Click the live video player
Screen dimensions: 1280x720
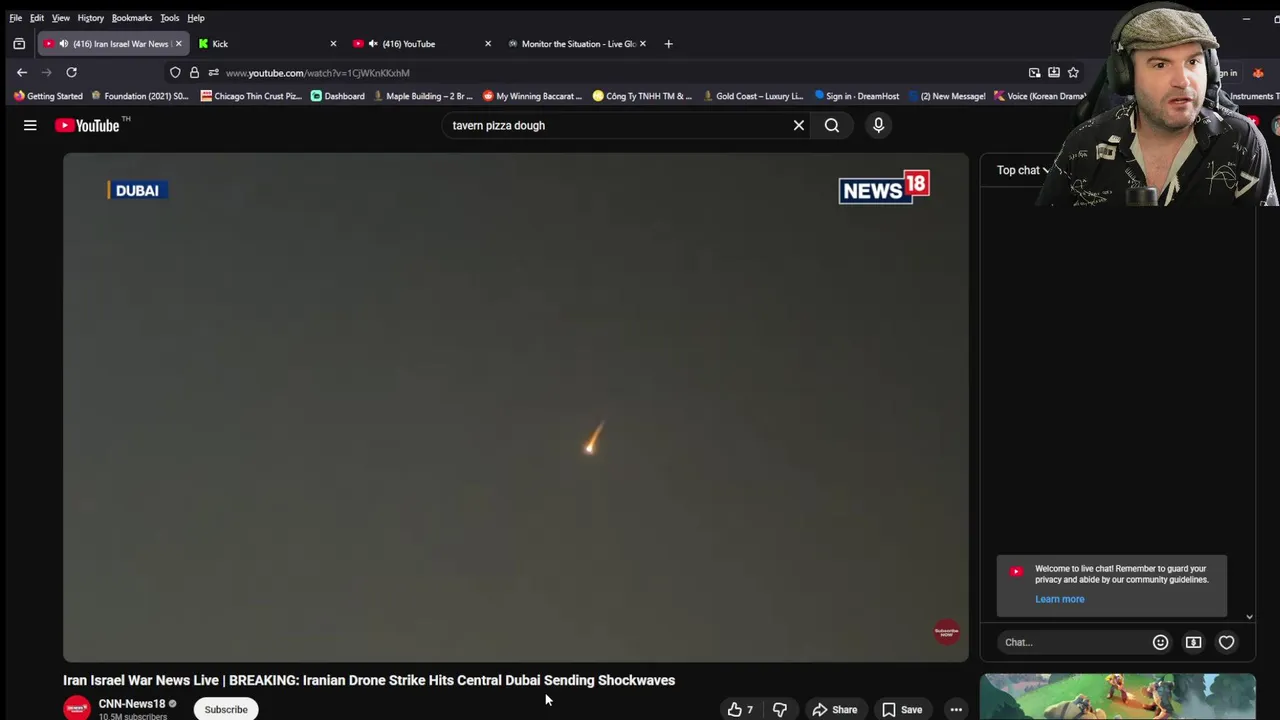pyautogui.click(x=516, y=407)
